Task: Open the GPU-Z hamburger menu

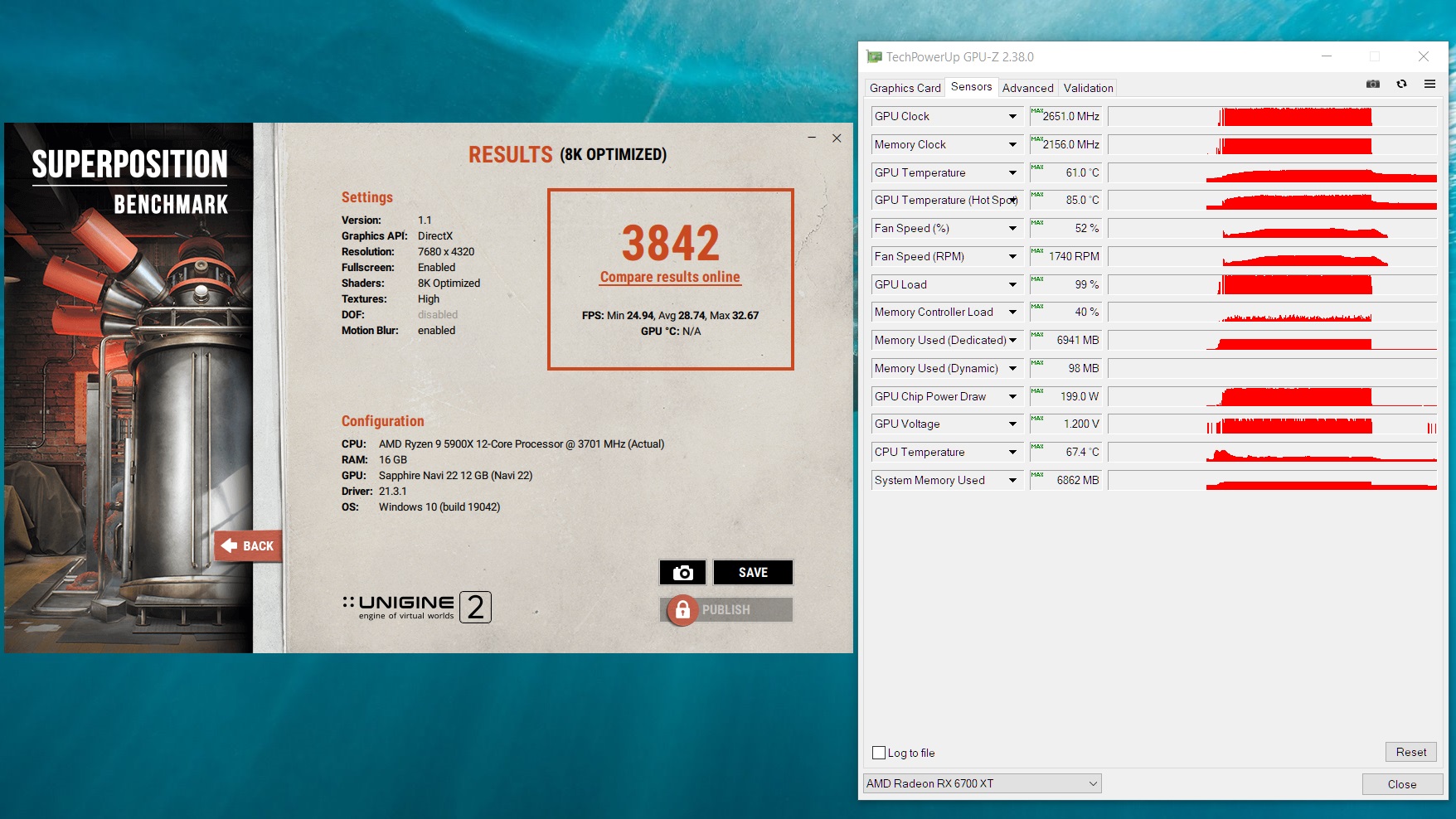Action: (x=1429, y=84)
